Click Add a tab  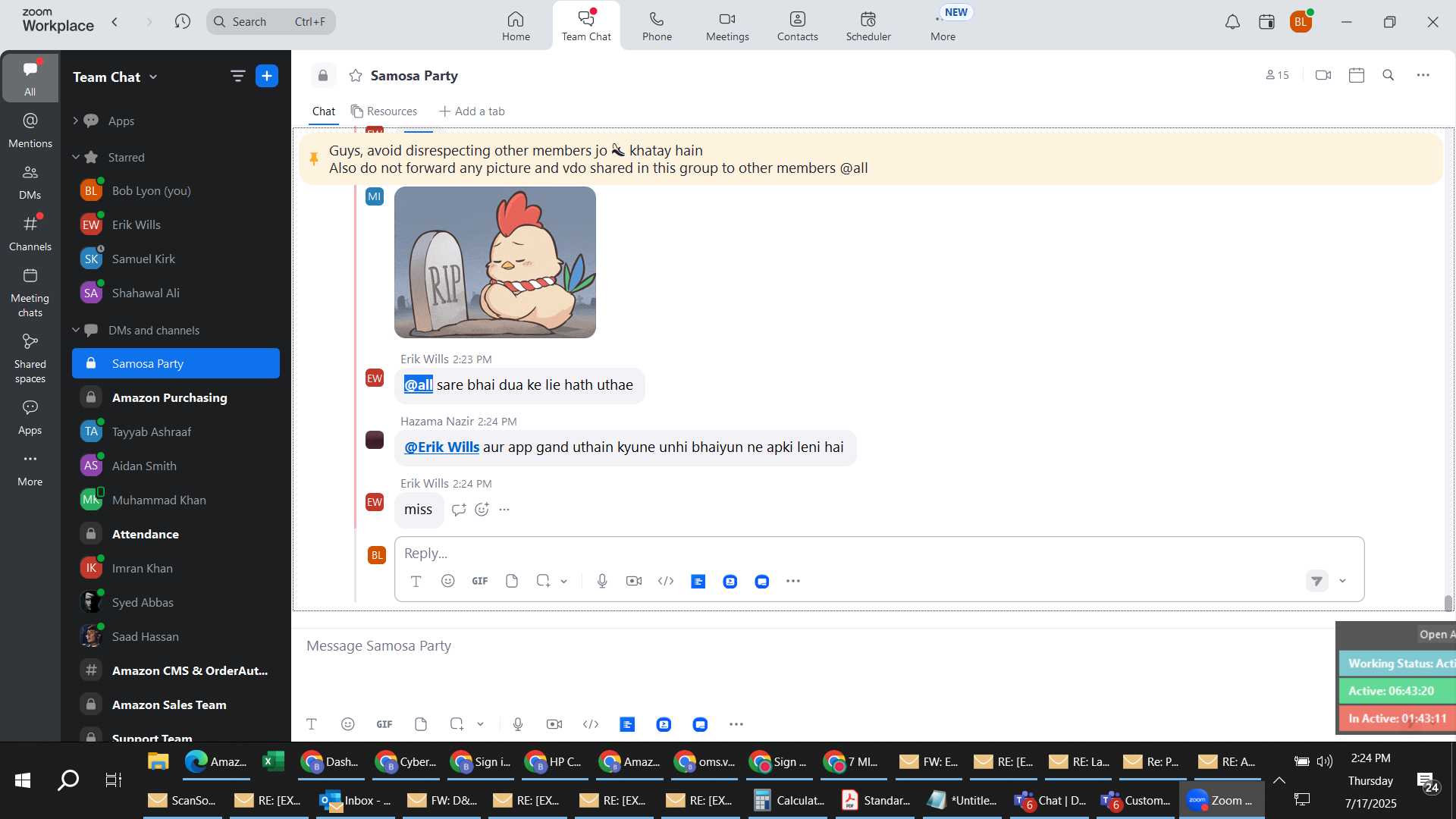[x=472, y=111]
